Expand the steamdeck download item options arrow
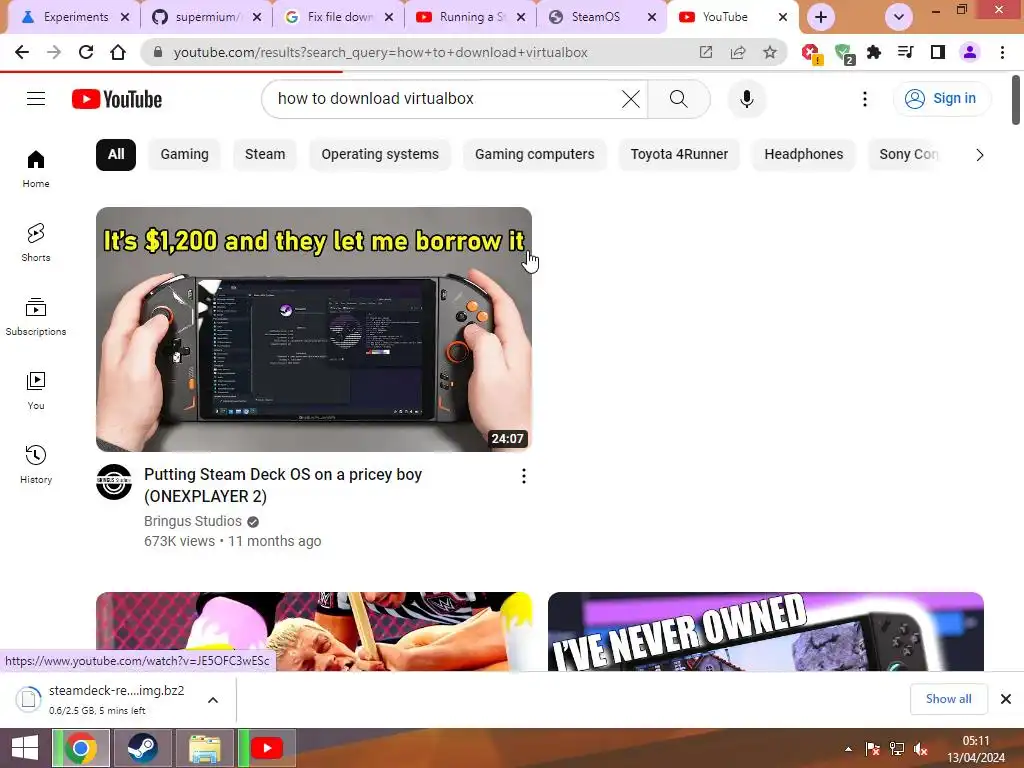The image size is (1024, 768). click(213, 700)
